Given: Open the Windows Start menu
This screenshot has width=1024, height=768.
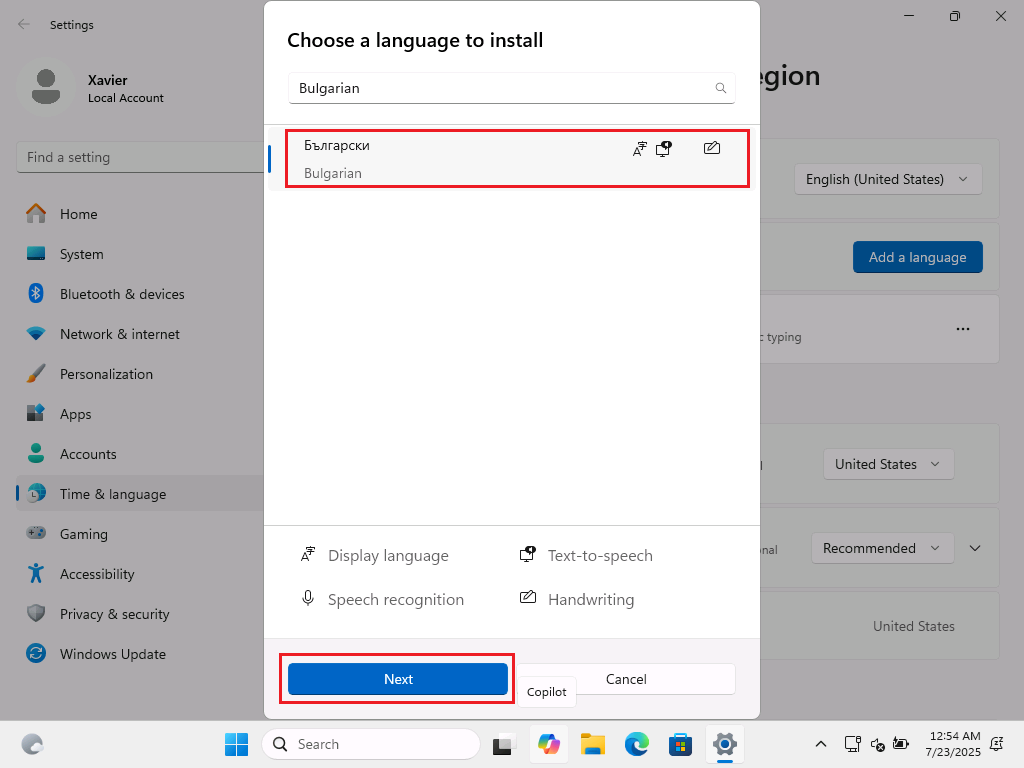Looking at the screenshot, I should pos(236,744).
